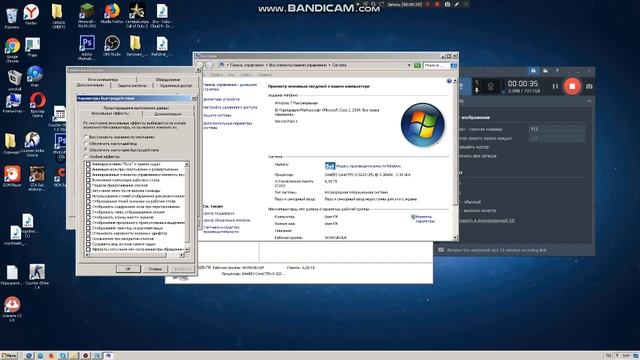The height and width of the screenshot is (360, 640).
Task: Open the System window address bar dropdown arrow
Action: [x=409, y=65]
